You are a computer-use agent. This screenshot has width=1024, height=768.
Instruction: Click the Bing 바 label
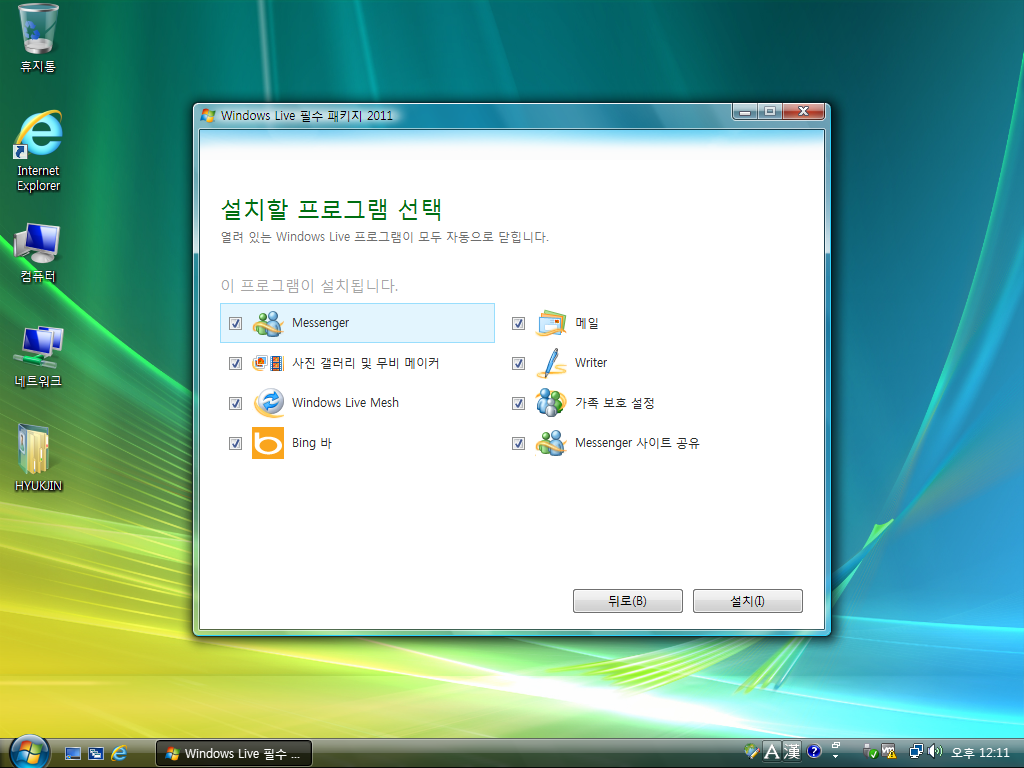[312, 443]
